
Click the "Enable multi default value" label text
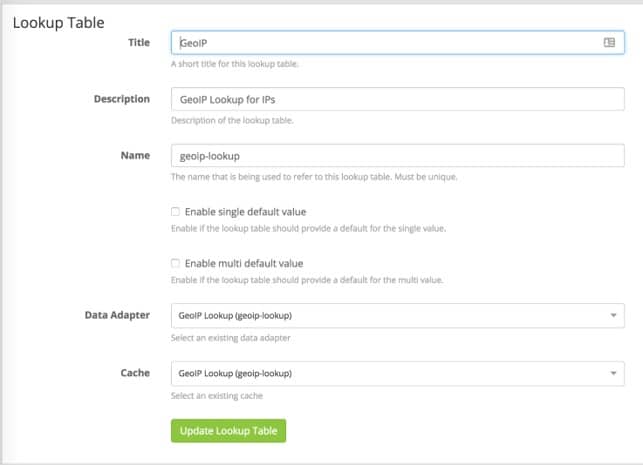(243, 263)
